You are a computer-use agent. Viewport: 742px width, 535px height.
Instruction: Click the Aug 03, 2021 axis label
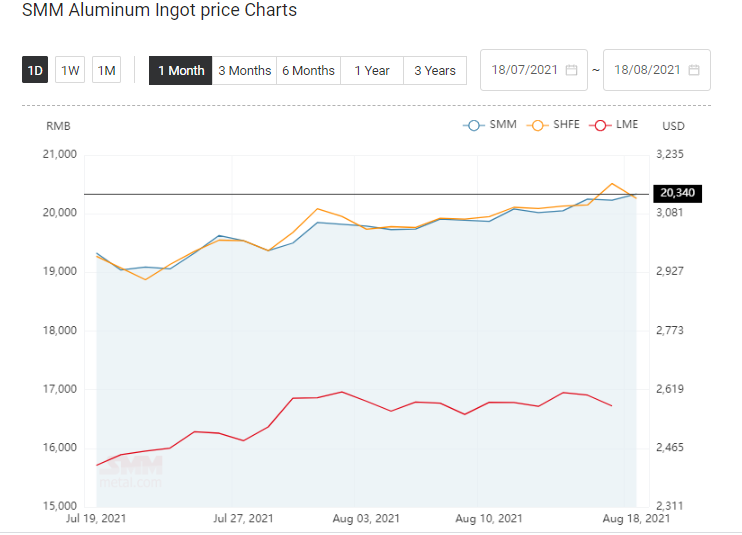point(366,518)
